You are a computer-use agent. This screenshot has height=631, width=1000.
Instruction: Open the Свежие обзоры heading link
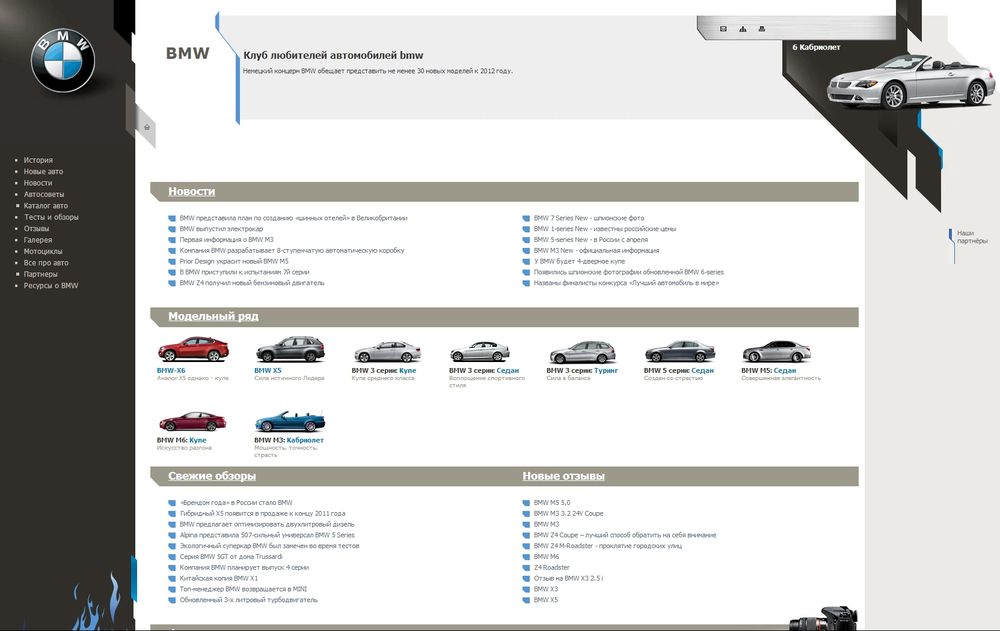tap(212, 476)
